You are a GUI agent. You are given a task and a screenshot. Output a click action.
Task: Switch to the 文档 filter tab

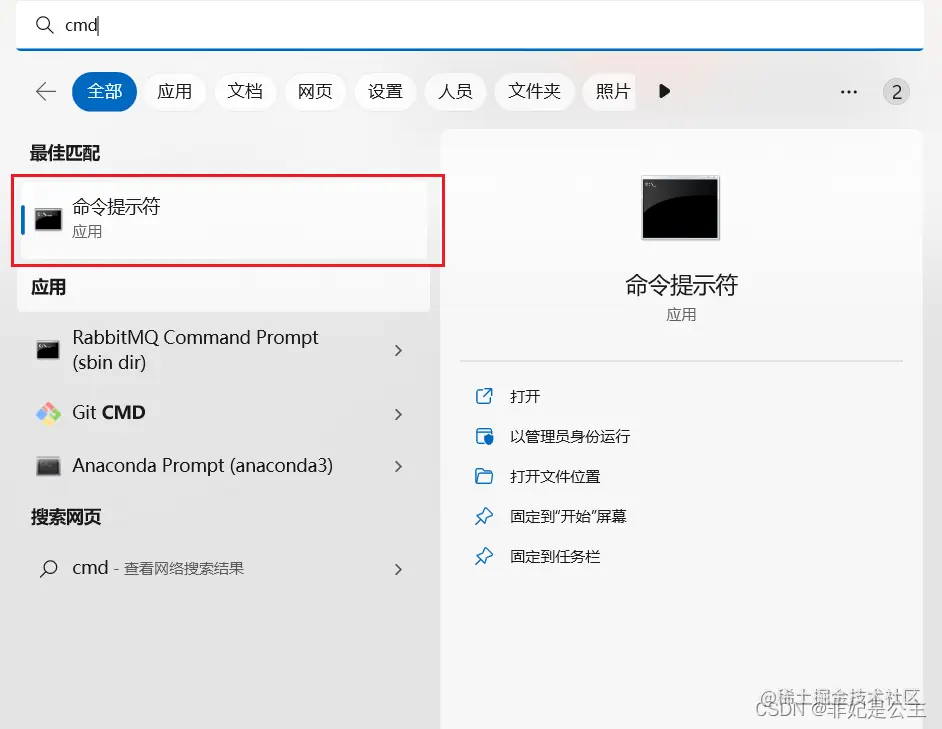coord(245,91)
